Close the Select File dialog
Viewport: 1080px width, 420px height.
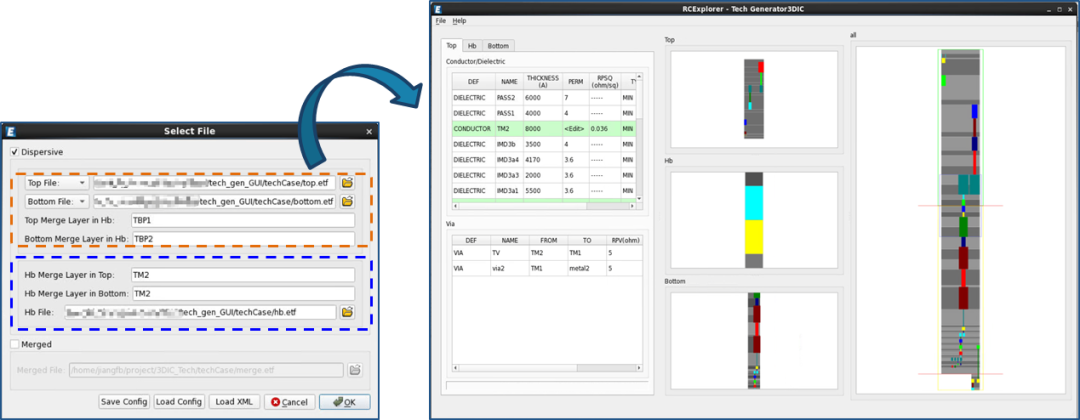pyautogui.click(x=370, y=132)
